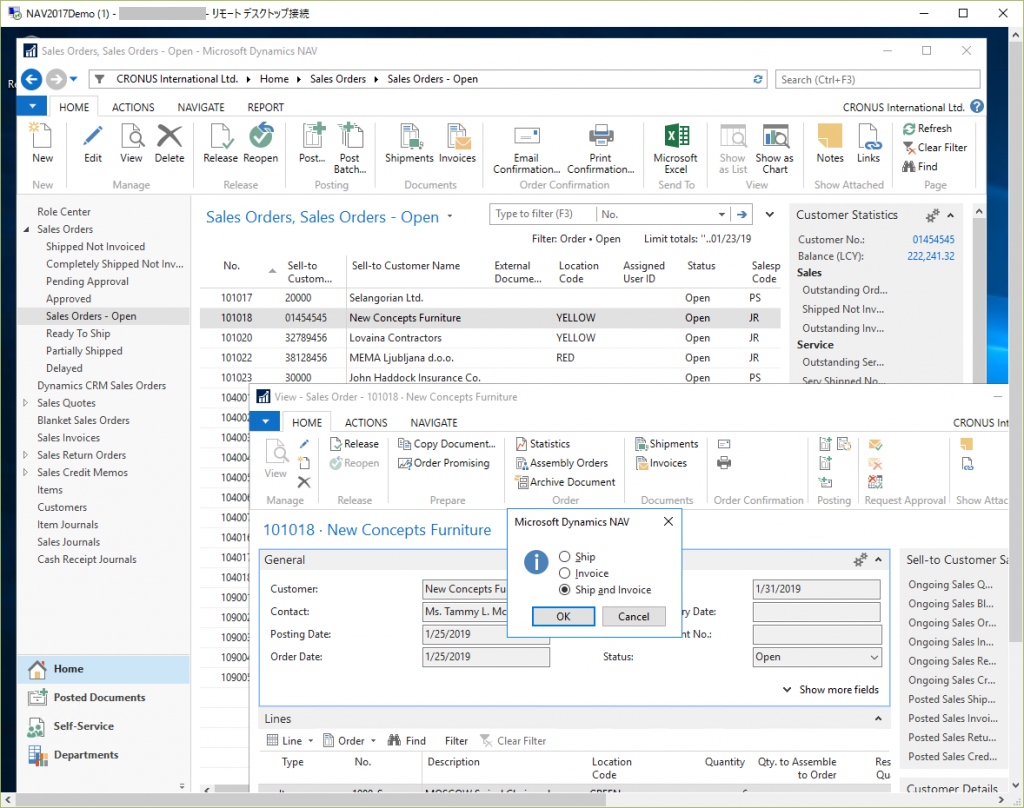
Task: Click the print icon in Order Confirmation group
Action: [x=724, y=463]
